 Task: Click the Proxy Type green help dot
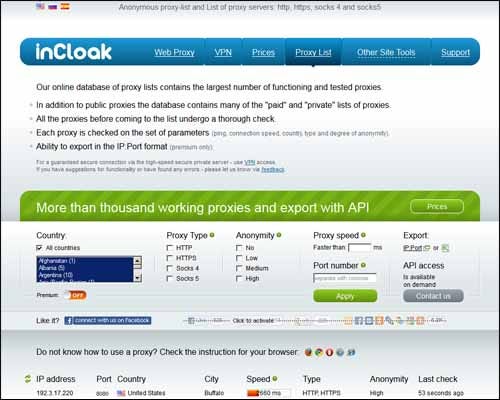[x=212, y=235]
